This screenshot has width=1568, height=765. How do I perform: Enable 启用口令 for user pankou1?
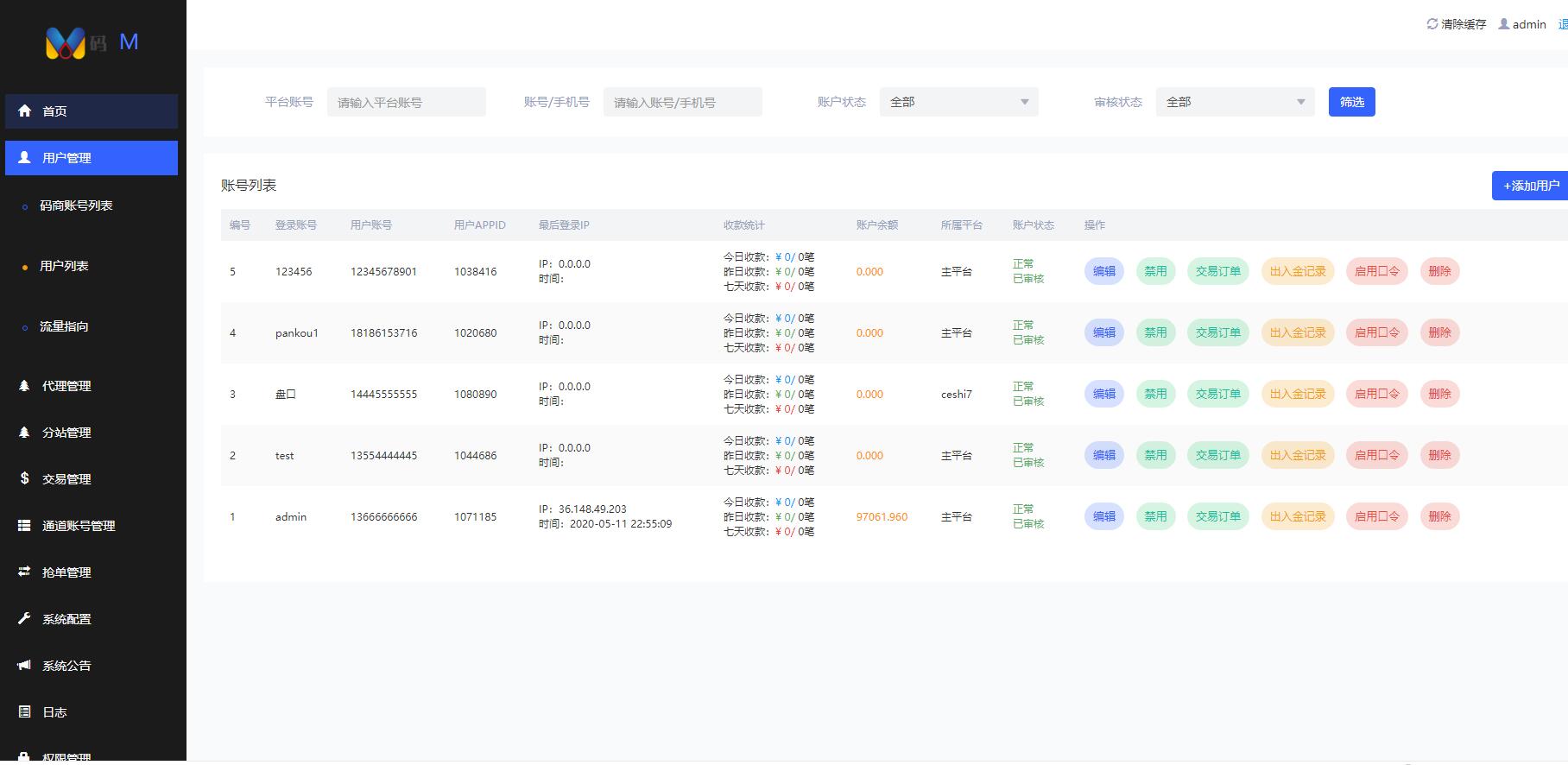pyautogui.click(x=1376, y=332)
